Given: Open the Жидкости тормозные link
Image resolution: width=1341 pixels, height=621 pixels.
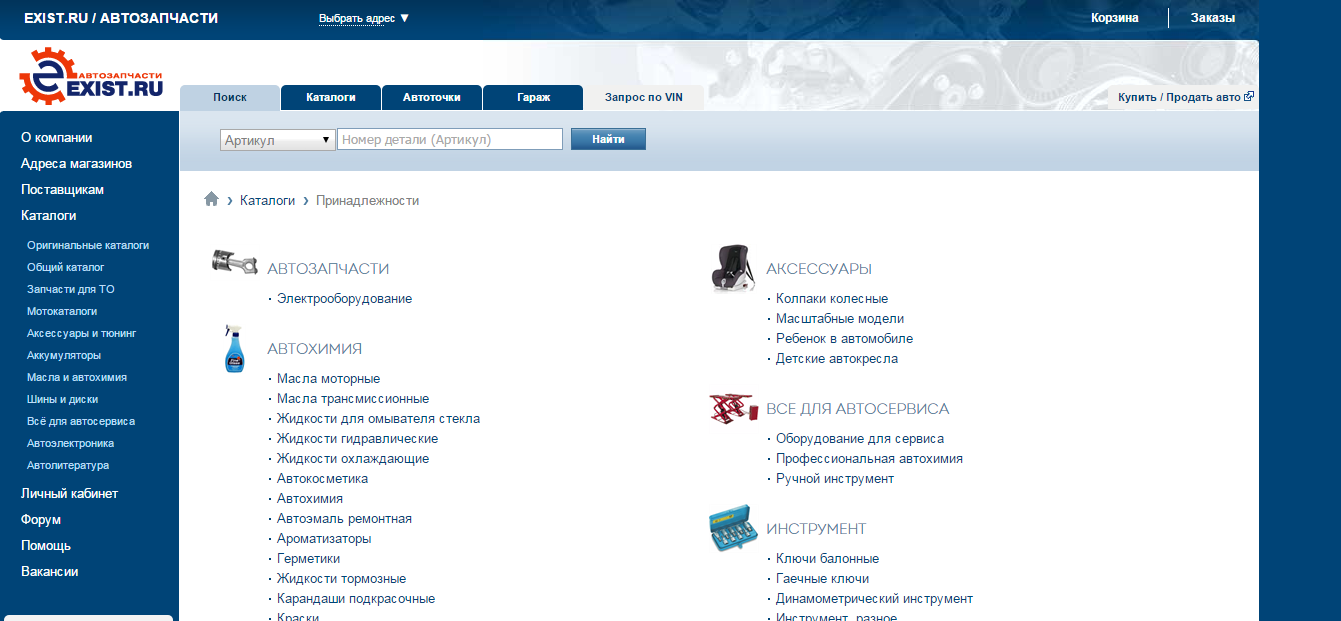Looking at the screenshot, I should [x=341, y=578].
